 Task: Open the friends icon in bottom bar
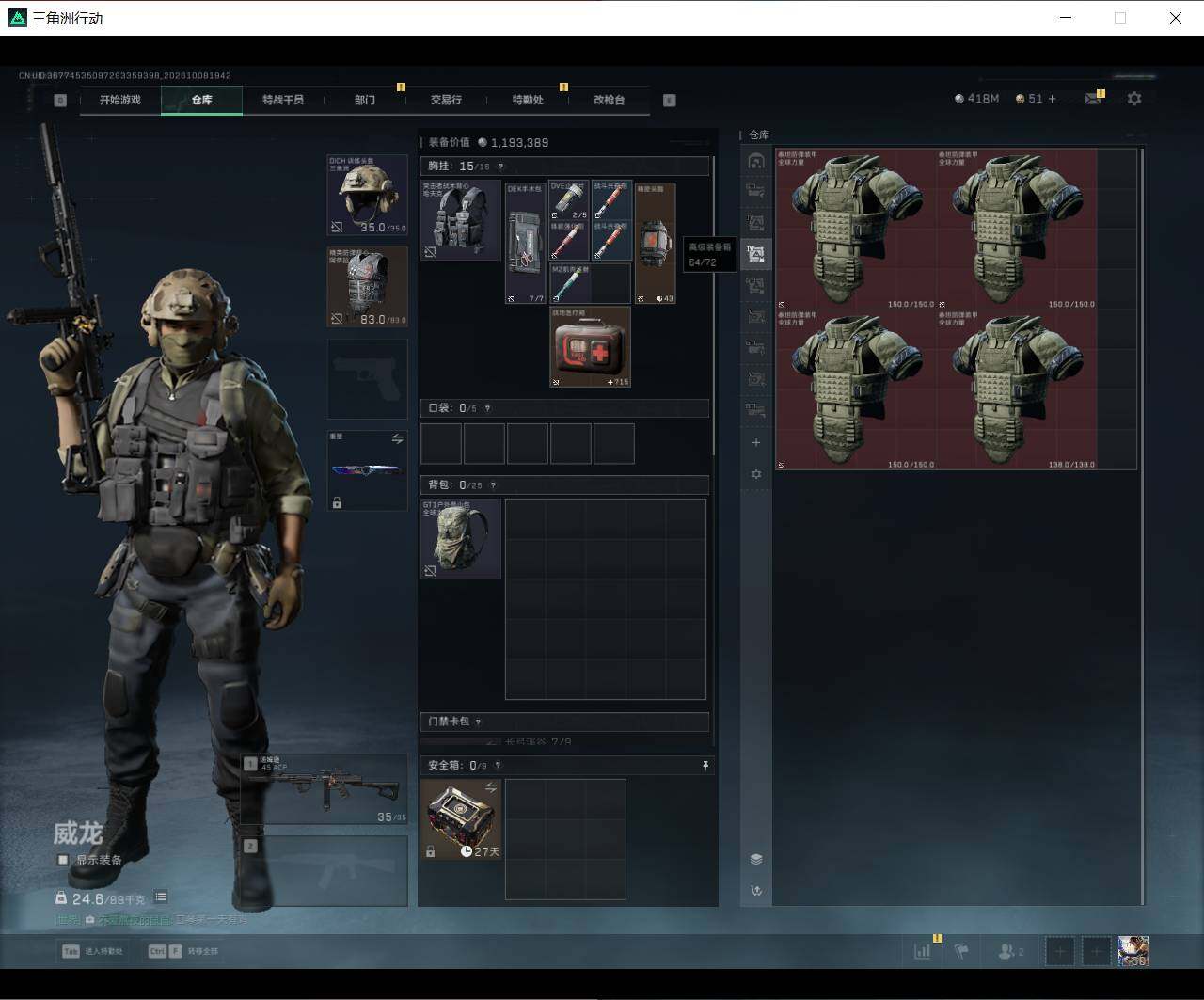1010,951
